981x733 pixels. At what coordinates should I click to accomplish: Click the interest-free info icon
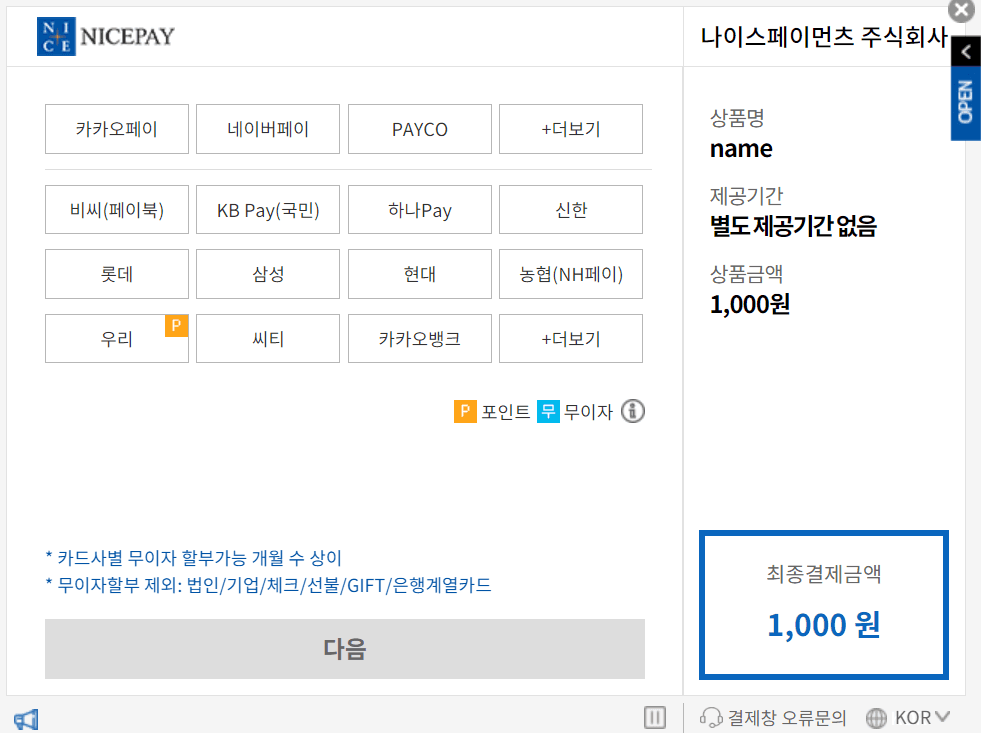[633, 411]
